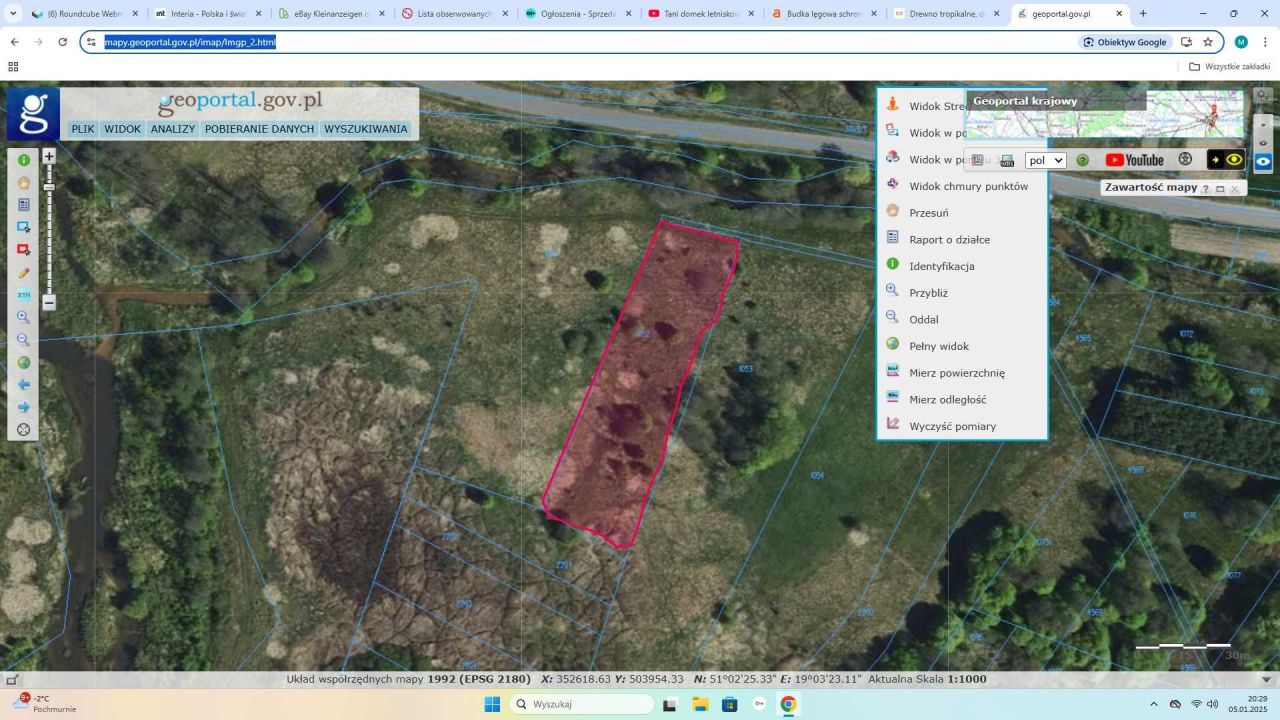Select the pan hand tool in left toolbar
The width and height of the screenshot is (1280, 720).
click(x=24, y=183)
